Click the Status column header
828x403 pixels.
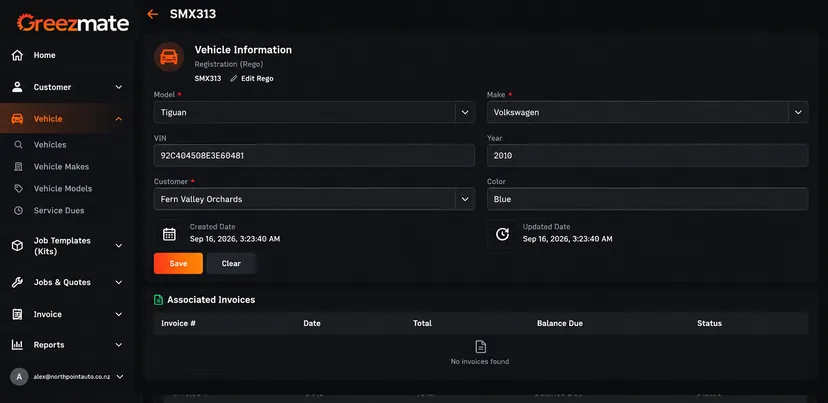(x=709, y=323)
